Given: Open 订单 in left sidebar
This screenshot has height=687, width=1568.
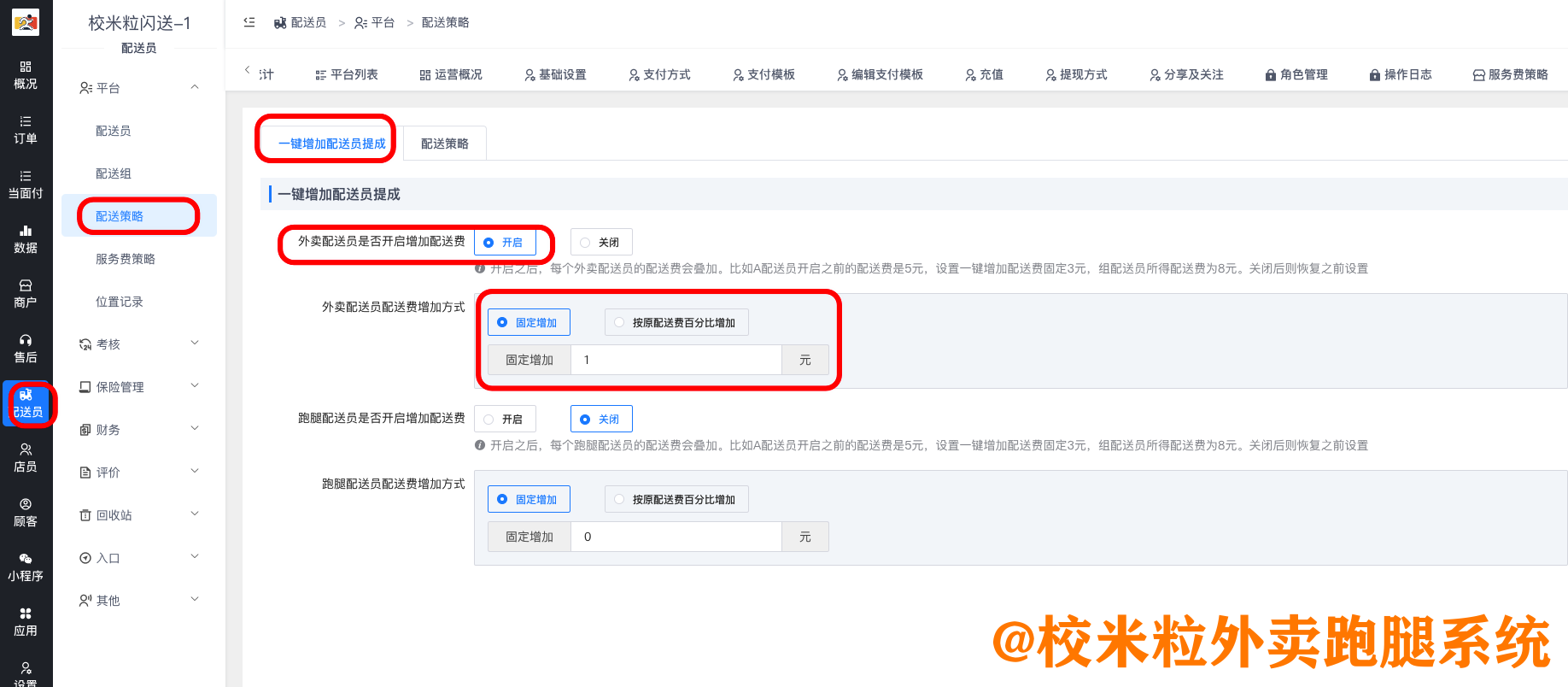Looking at the screenshot, I should pos(26,130).
